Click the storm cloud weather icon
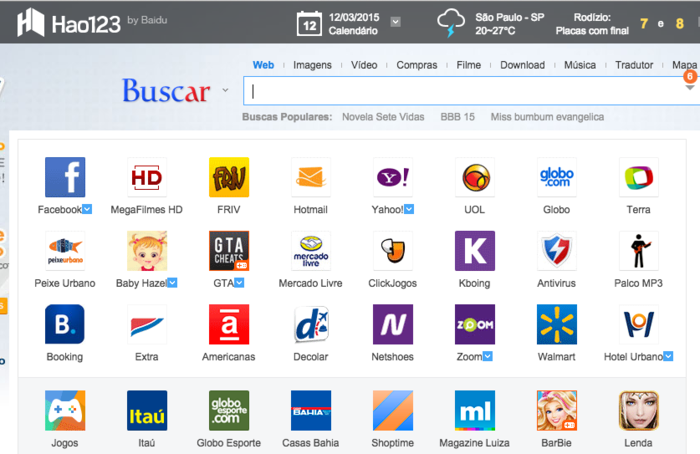This screenshot has width=700, height=454. point(451,23)
